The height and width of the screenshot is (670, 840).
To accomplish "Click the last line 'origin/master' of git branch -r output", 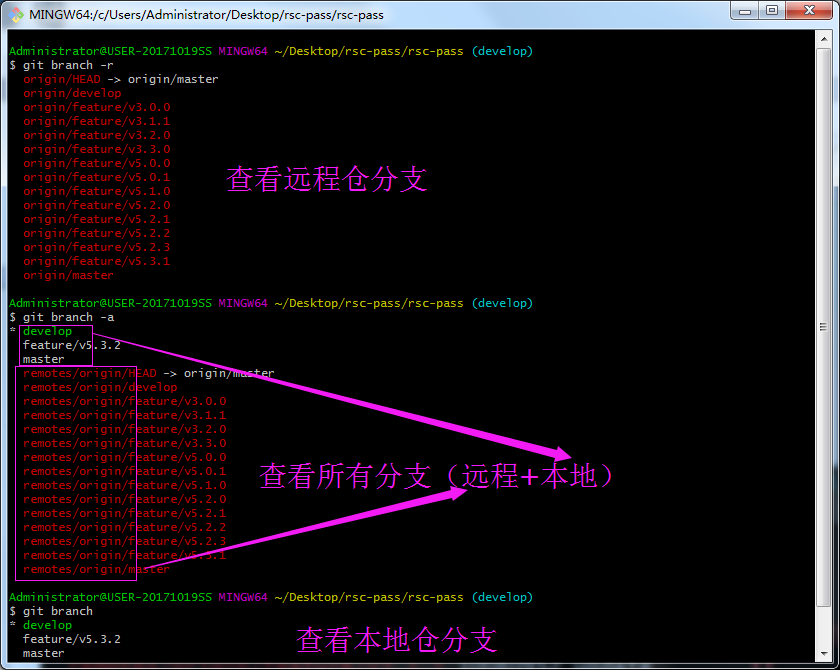I will pyautogui.click(x=68, y=275).
